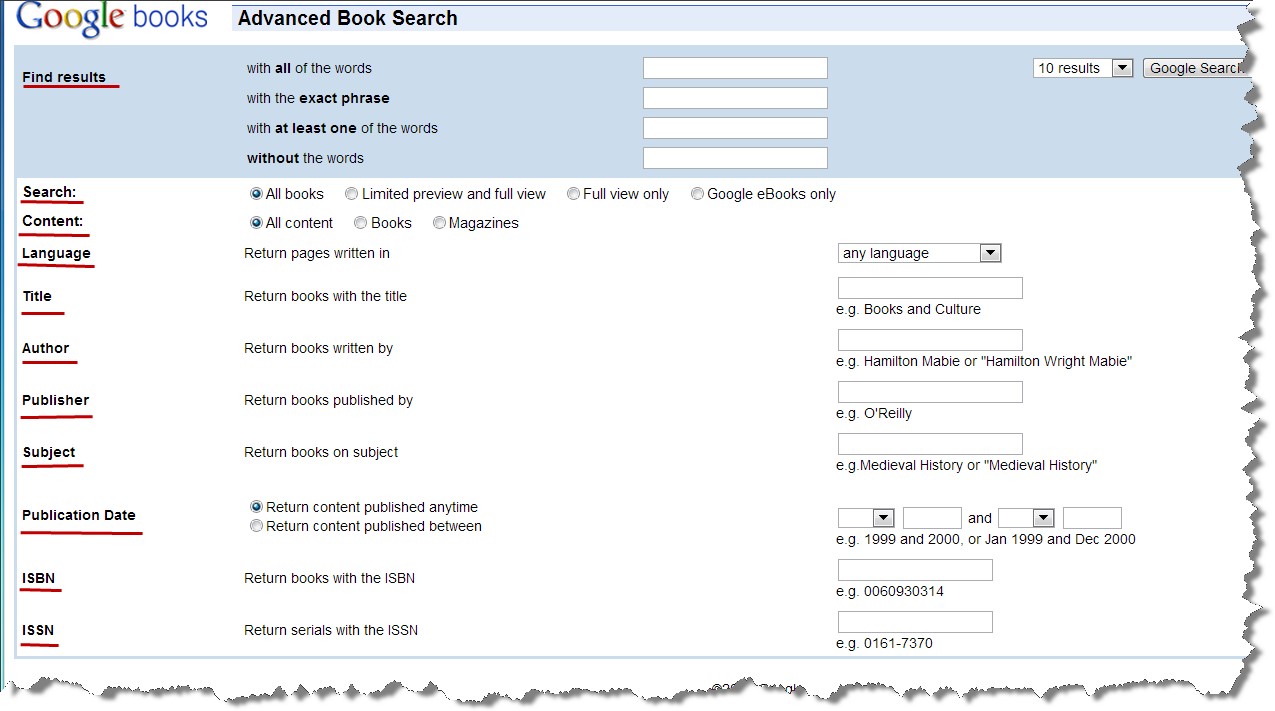Click the Publisher input field

click(930, 392)
